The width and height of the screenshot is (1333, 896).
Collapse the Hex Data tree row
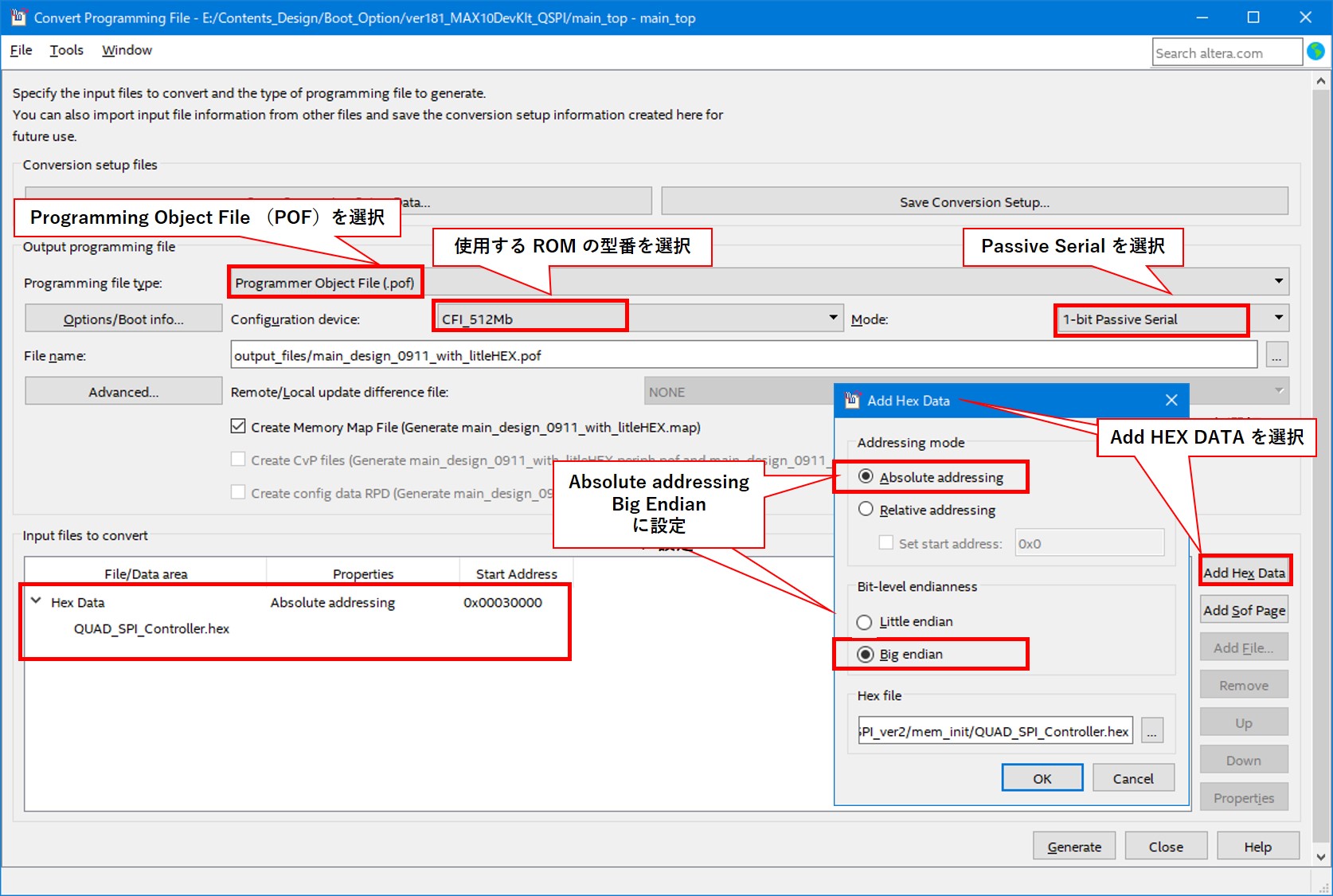(x=36, y=601)
